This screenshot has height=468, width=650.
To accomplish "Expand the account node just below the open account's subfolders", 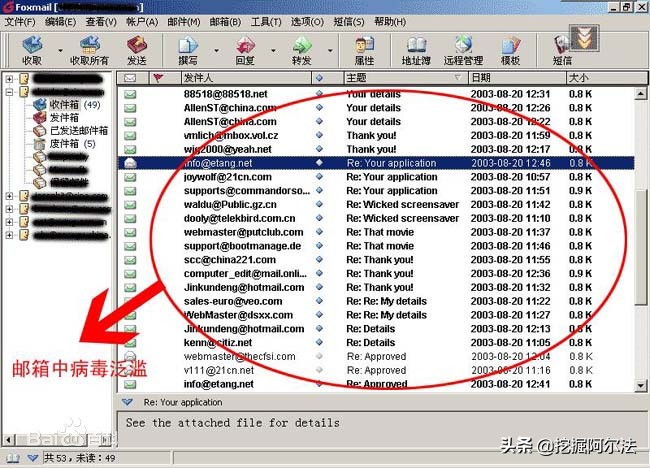I will pos(9,196).
